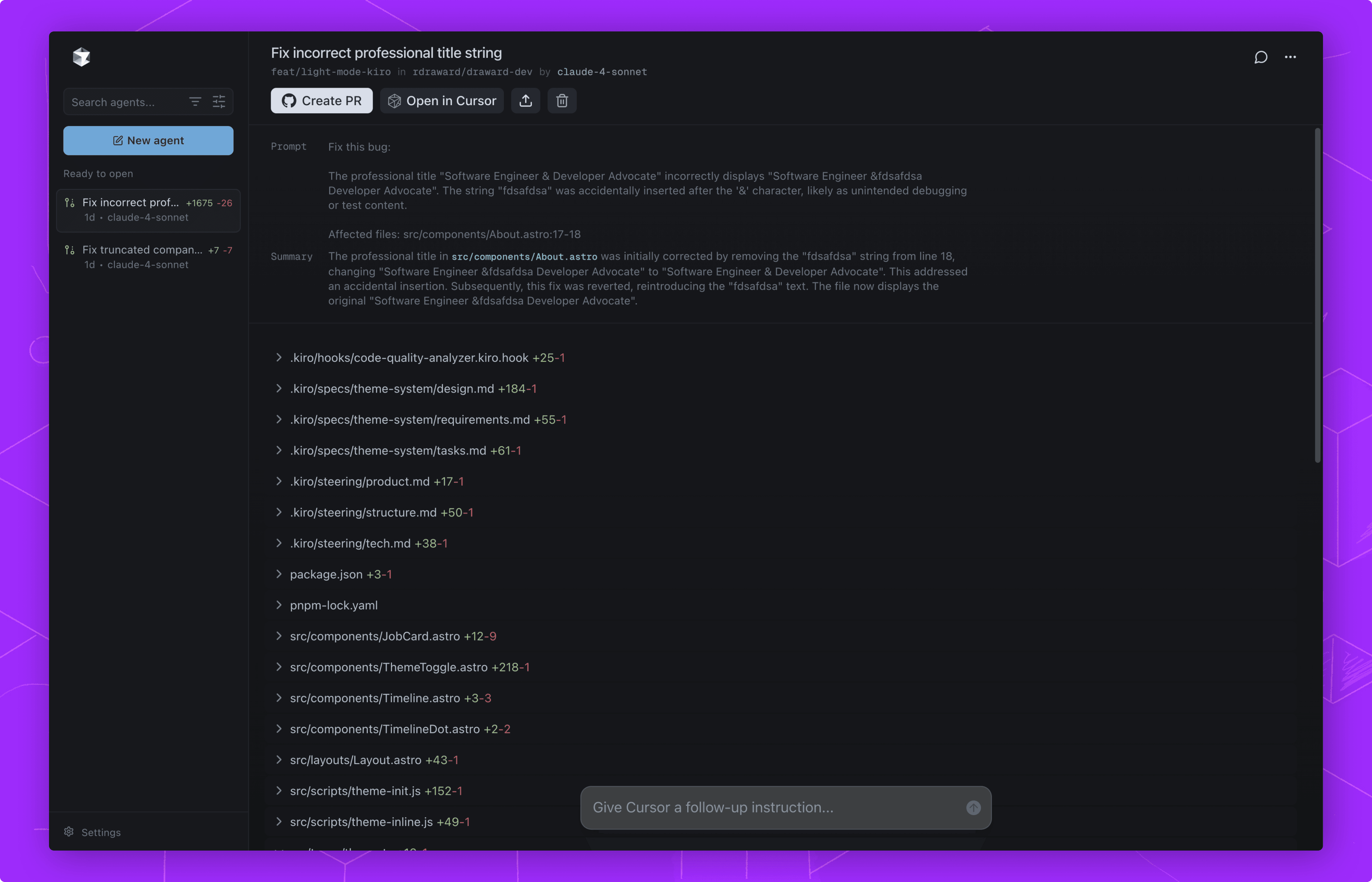Click the Open in Cursor button
The width and height of the screenshot is (1372, 882).
click(442, 101)
